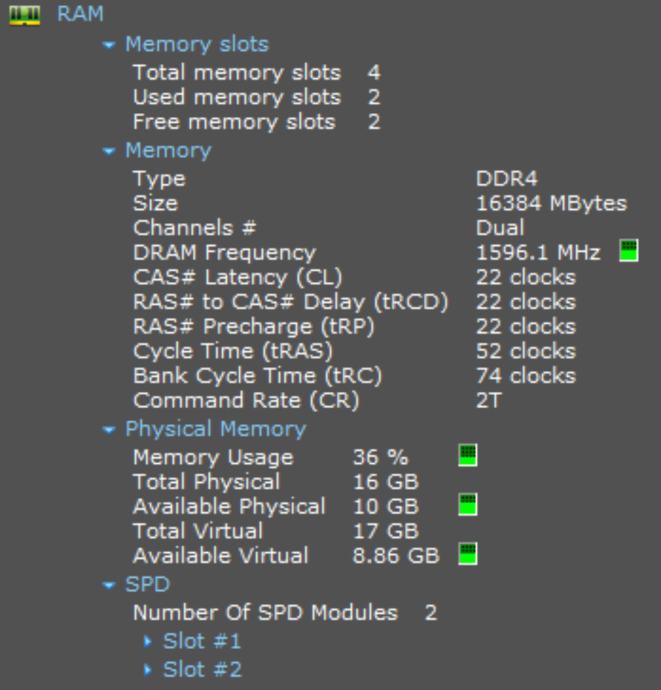Collapse the Memory slots section
This screenshot has width=661, height=690.
(108, 45)
